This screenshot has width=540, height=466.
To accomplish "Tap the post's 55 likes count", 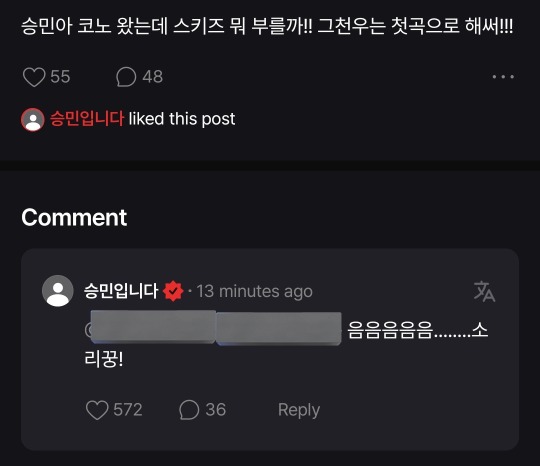I will click(x=60, y=76).
